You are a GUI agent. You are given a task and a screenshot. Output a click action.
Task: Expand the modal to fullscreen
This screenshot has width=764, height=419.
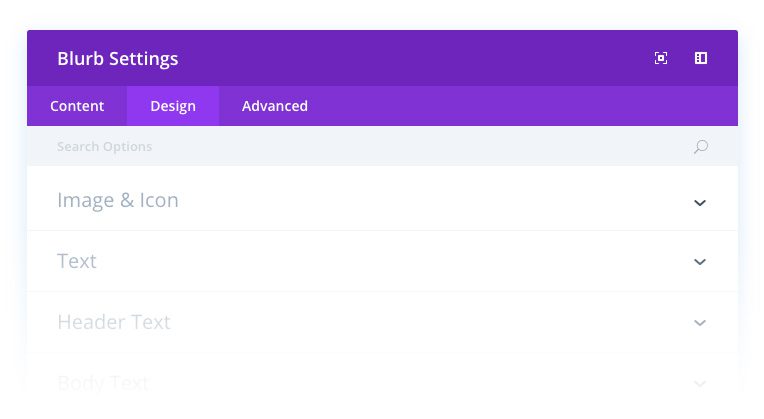click(661, 58)
